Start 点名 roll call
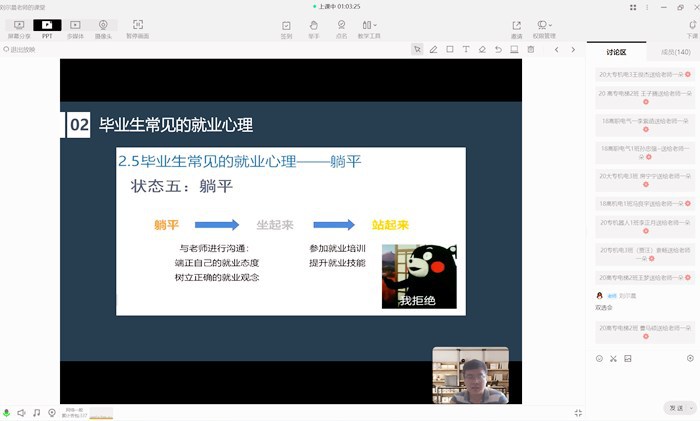The width and height of the screenshot is (700, 421). click(x=342, y=28)
